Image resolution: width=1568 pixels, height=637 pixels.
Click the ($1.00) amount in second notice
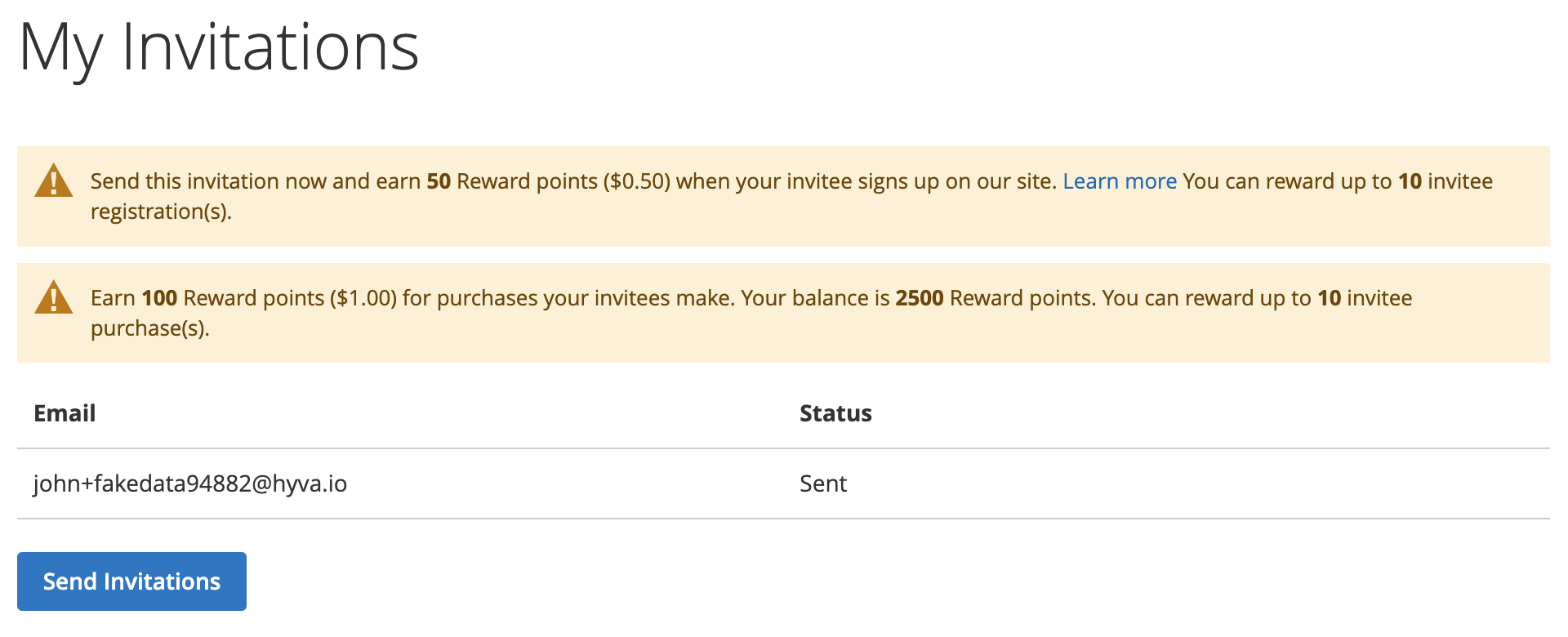coord(363,298)
